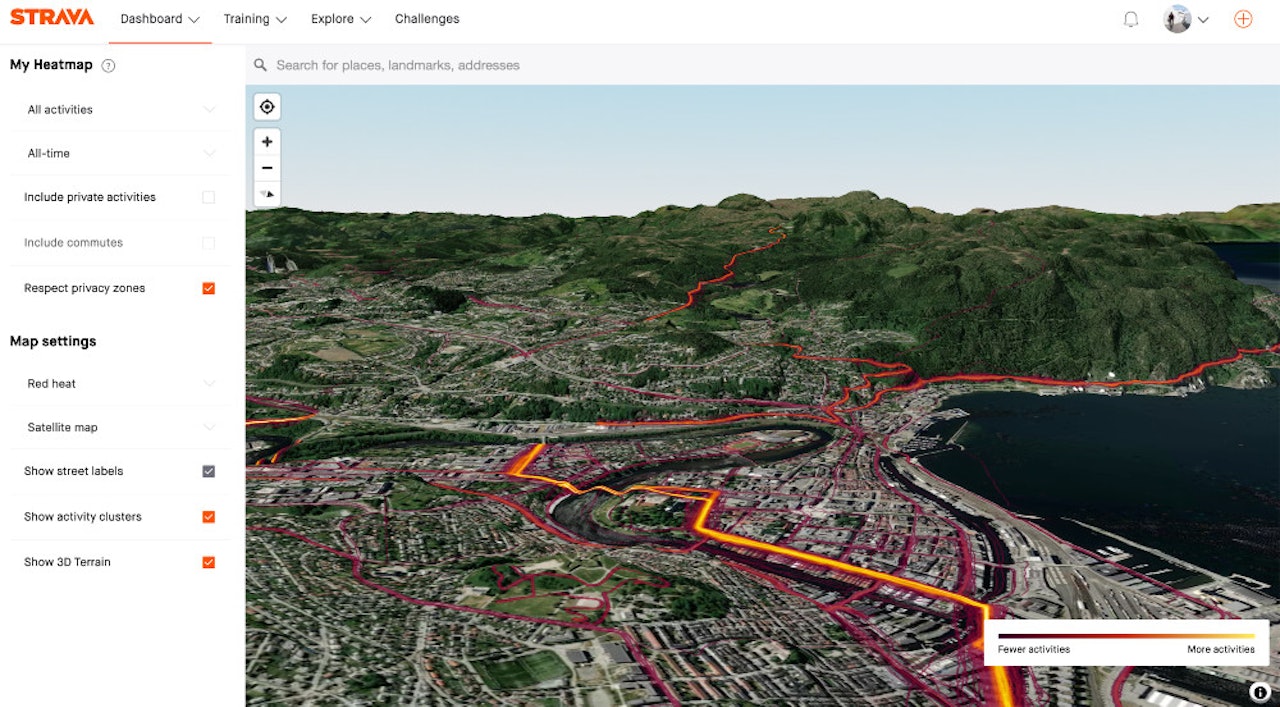
Task: Open the All-time date filter dropdown
Action: point(119,153)
